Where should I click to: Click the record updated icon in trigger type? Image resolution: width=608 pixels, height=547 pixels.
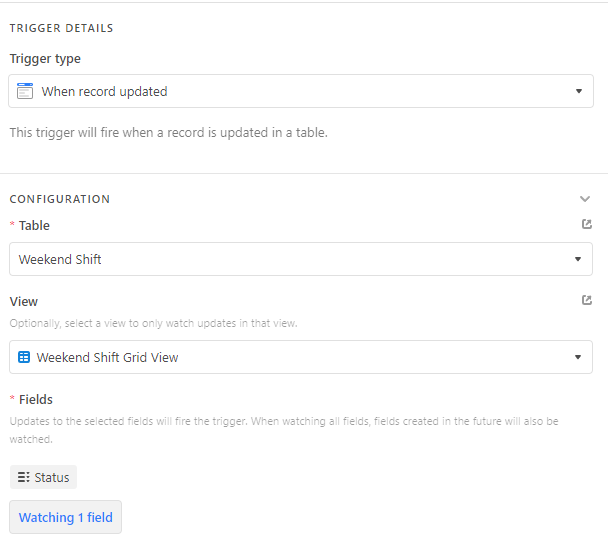[x=25, y=91]
